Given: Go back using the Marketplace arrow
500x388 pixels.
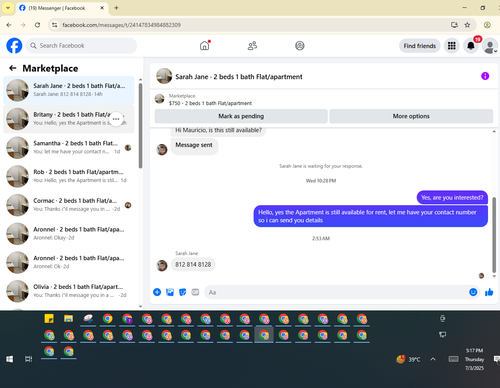Looking at the screenshot, I should pyautogui.click(x=13, y=68).
